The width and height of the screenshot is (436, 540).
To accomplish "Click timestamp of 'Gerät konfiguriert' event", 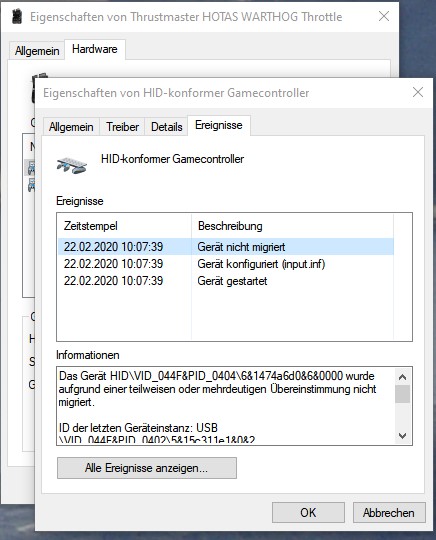I will point(113,264).
